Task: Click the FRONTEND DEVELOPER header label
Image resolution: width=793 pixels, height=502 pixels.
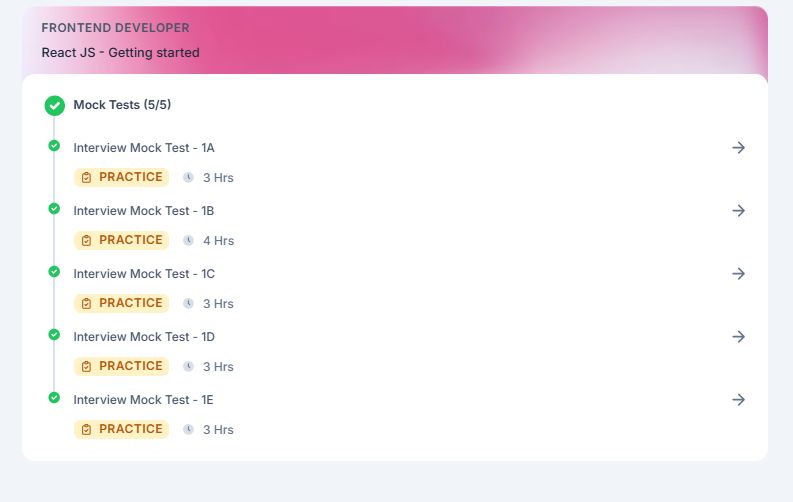Action: 115,28
